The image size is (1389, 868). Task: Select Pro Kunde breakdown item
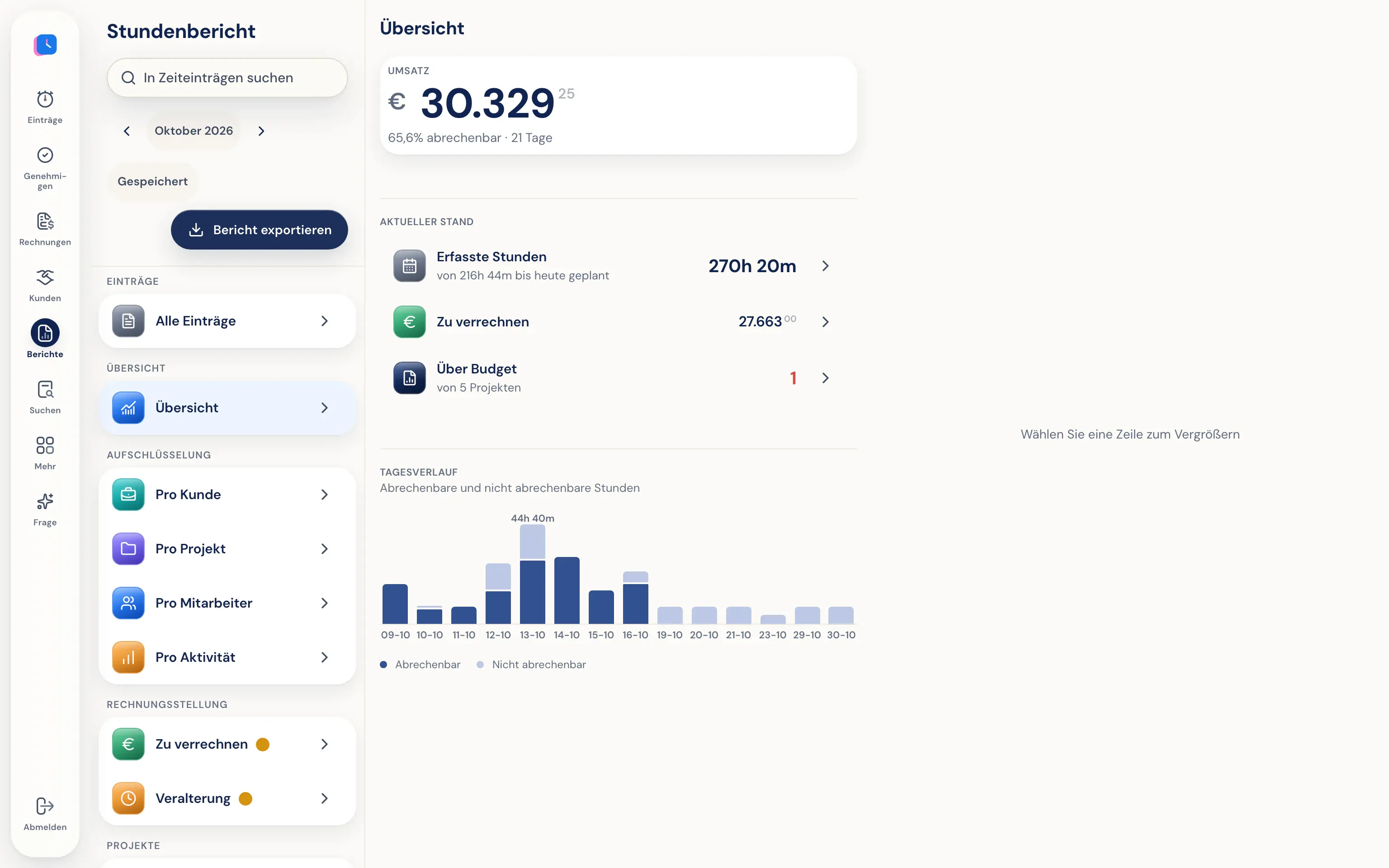227,494
